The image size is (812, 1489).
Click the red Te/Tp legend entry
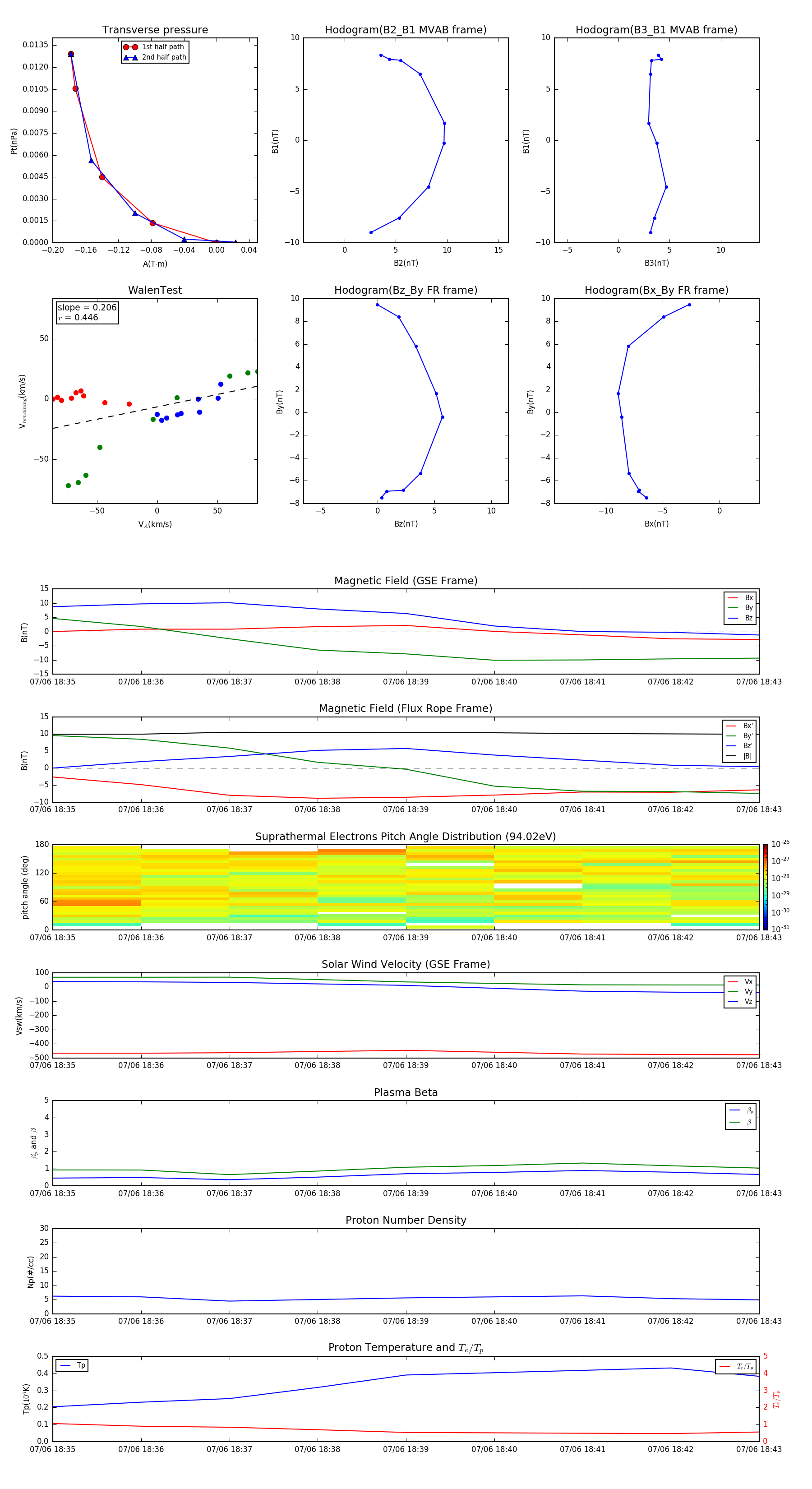click(x=736, y=1366)
